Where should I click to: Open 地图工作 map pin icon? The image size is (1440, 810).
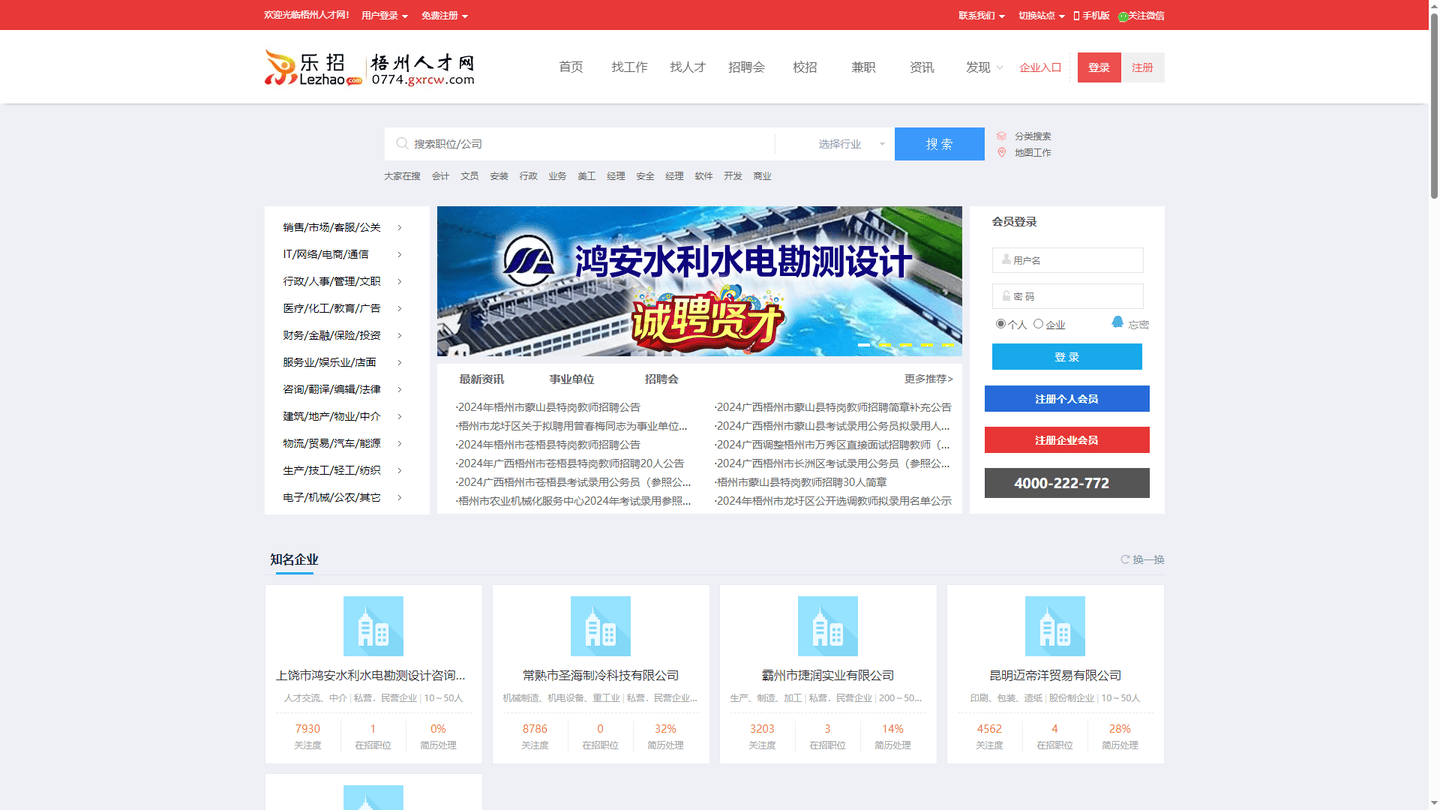pyautogui.click(x=1002, y=153)
